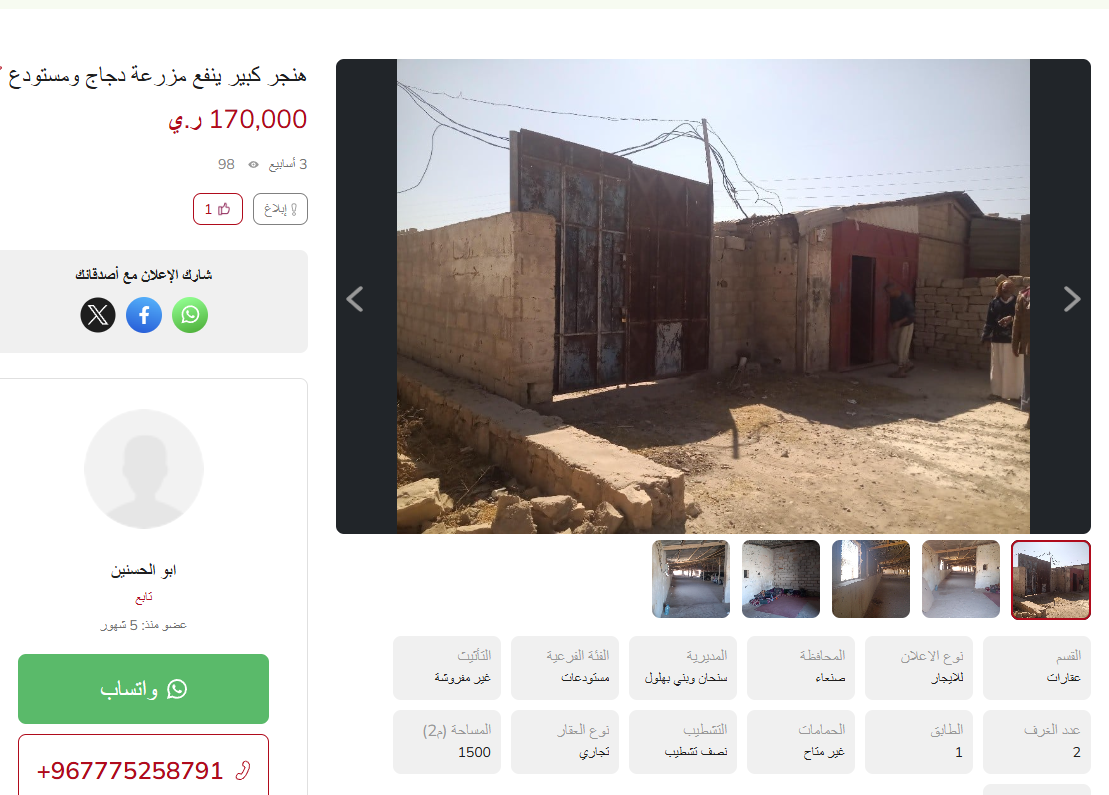The width and height of the screenshot is (1109, 795).
Task: Contact seller via green واتساب button
Action: [x=144, y=689]
